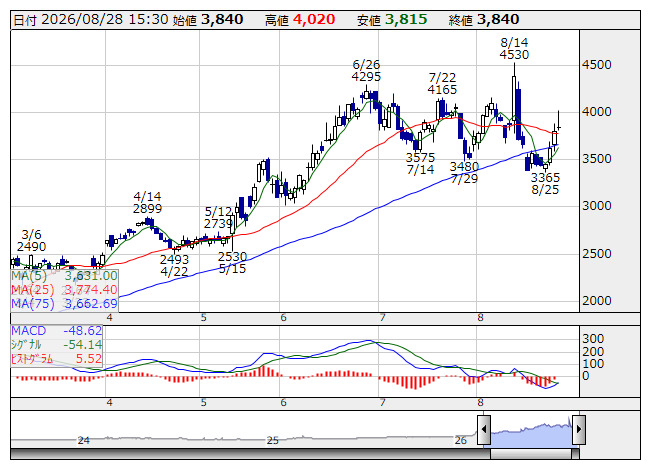Viewport: 653px width, 470px height.
Task: Click the MA(75) 3,662.69 legend entry
Action: [64, 304]
